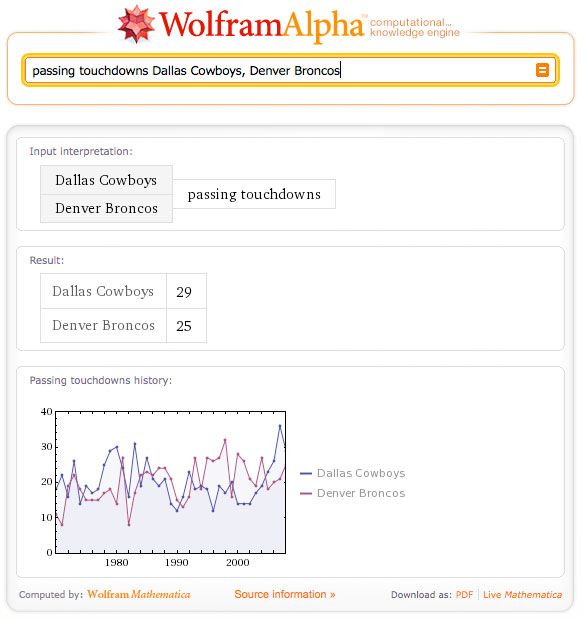This screenshot has width=583, height=619.
Task: Click the Denver Broncos result row label
Action: (x=103, y=326)
